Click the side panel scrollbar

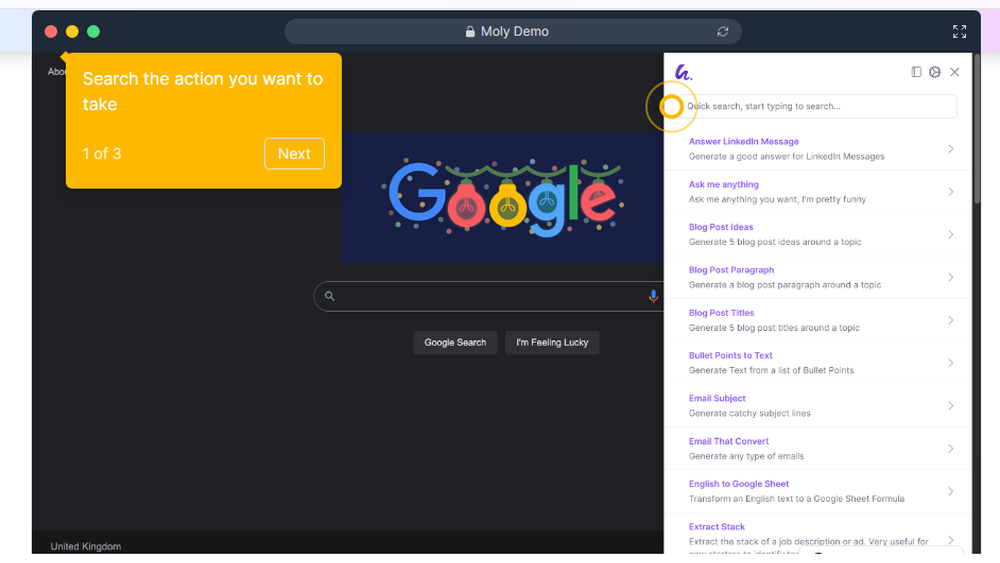(976, 128)
